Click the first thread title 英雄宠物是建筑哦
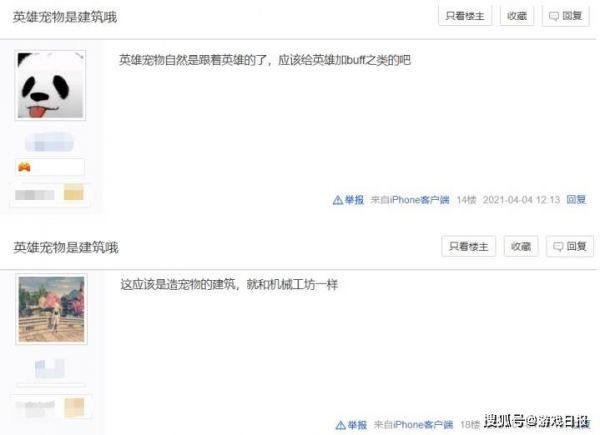The height and width of the screenshot is (435, 600). click(x=65, y=17)
